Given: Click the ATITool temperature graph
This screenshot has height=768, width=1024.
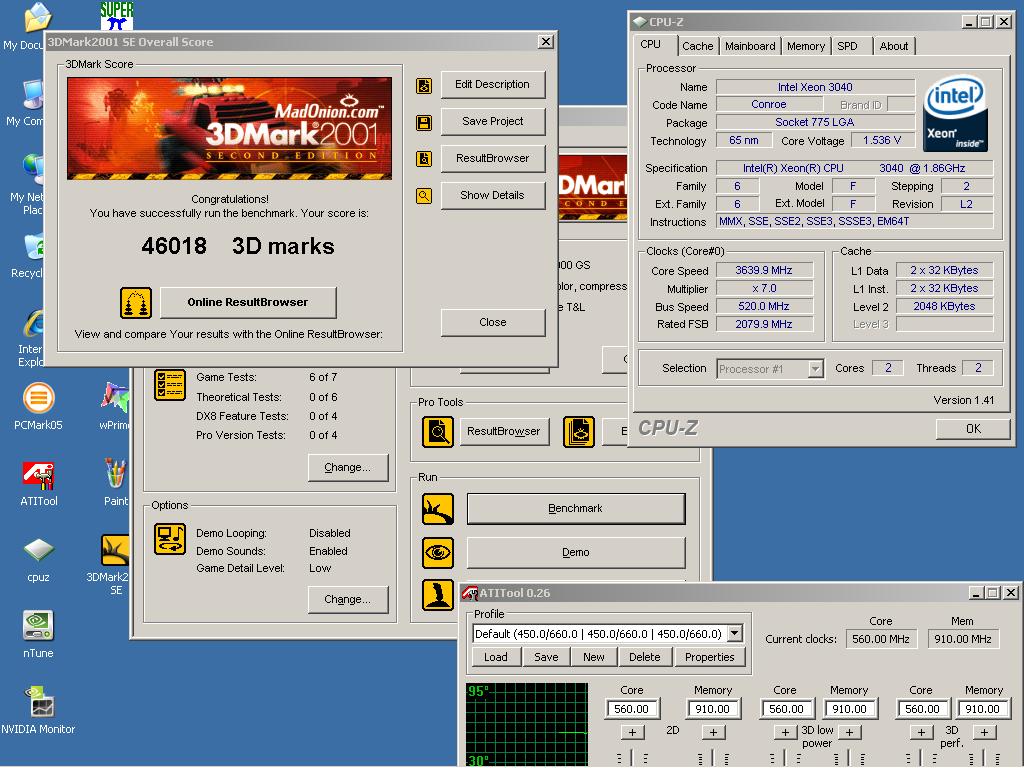Looking at the screenshot, I should tap(527, 726).
